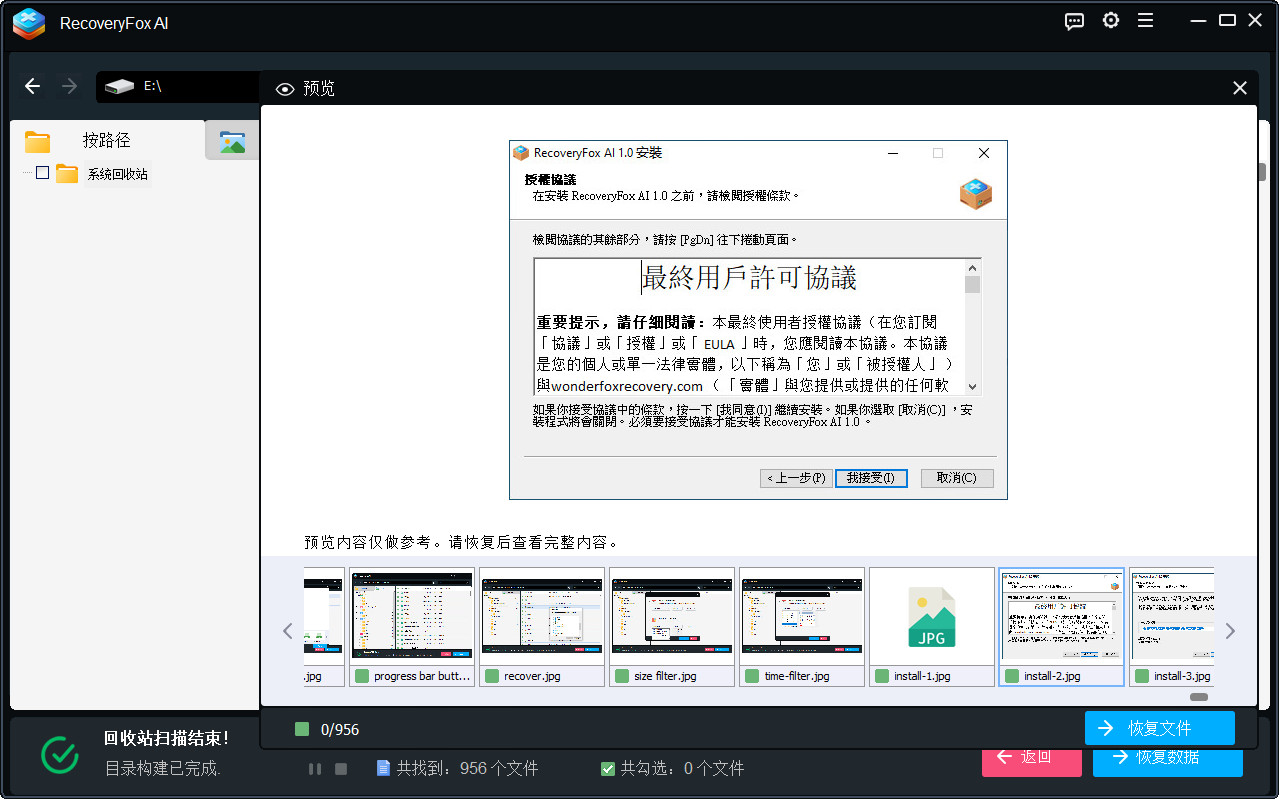This screenshot has width=1279, height=799.
Task: Check the 系统回收站 folder checkbox
Action: (42, 173)
